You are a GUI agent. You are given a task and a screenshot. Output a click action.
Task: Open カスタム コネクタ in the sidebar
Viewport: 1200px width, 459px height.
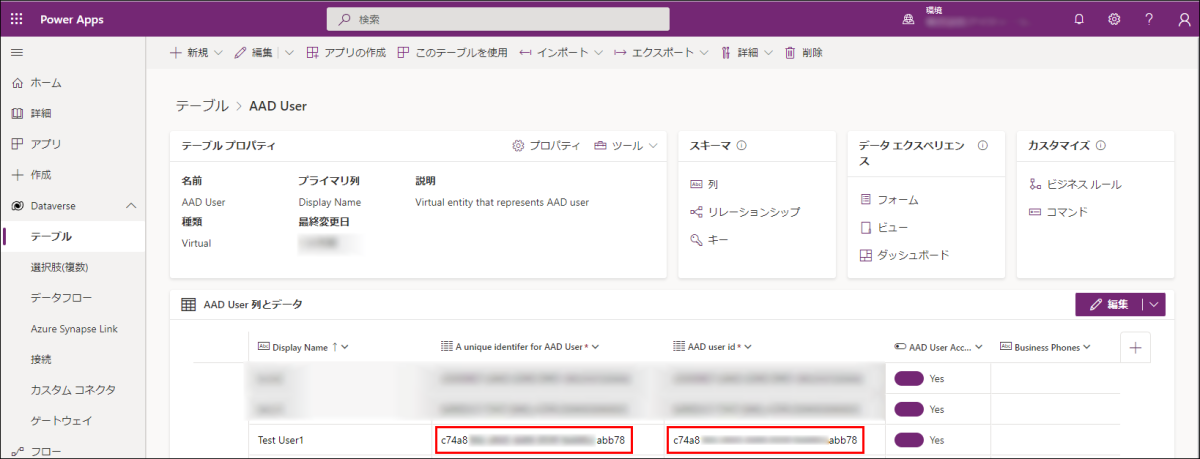click(72, 390)
